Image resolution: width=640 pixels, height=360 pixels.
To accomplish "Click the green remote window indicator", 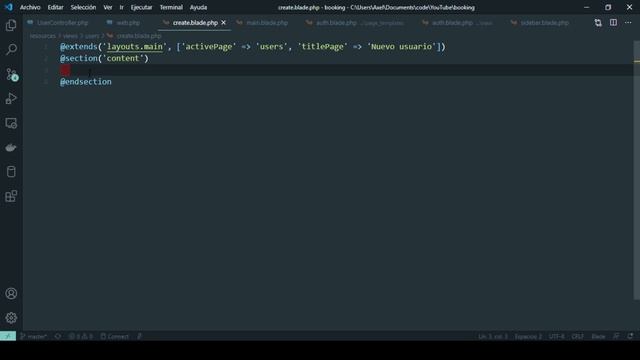I will (x=8, y=336).
